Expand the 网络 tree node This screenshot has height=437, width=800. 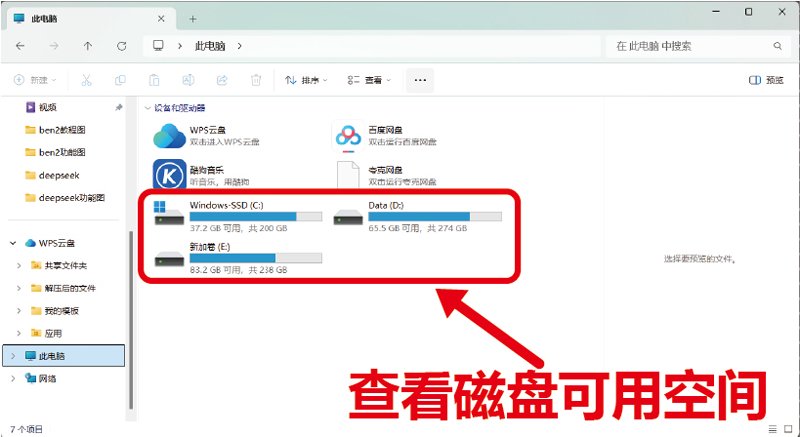click(12, 378)
